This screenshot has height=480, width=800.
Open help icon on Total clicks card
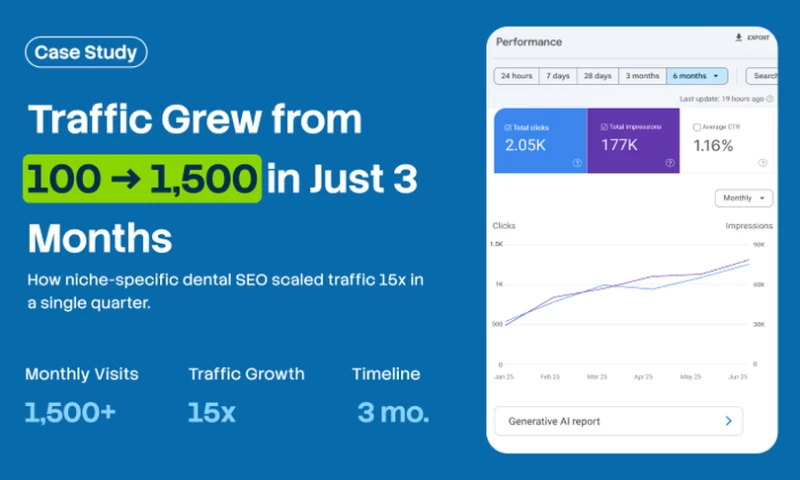pyautogui.click(x=577, y=163)
